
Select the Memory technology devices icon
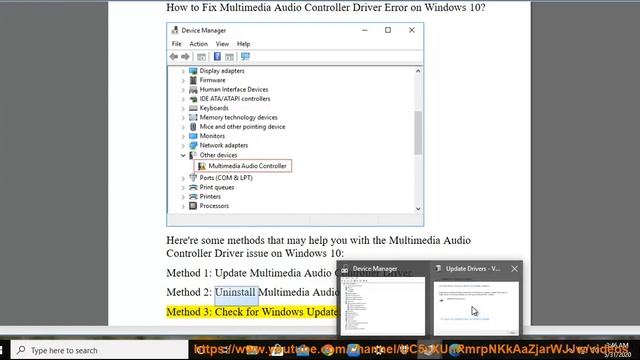pos(193,118)
